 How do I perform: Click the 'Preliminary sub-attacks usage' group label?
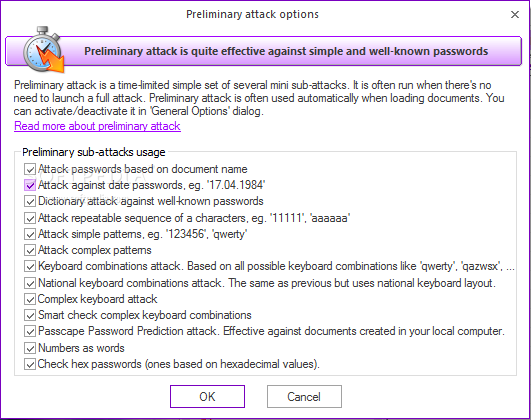coord(94,152)
